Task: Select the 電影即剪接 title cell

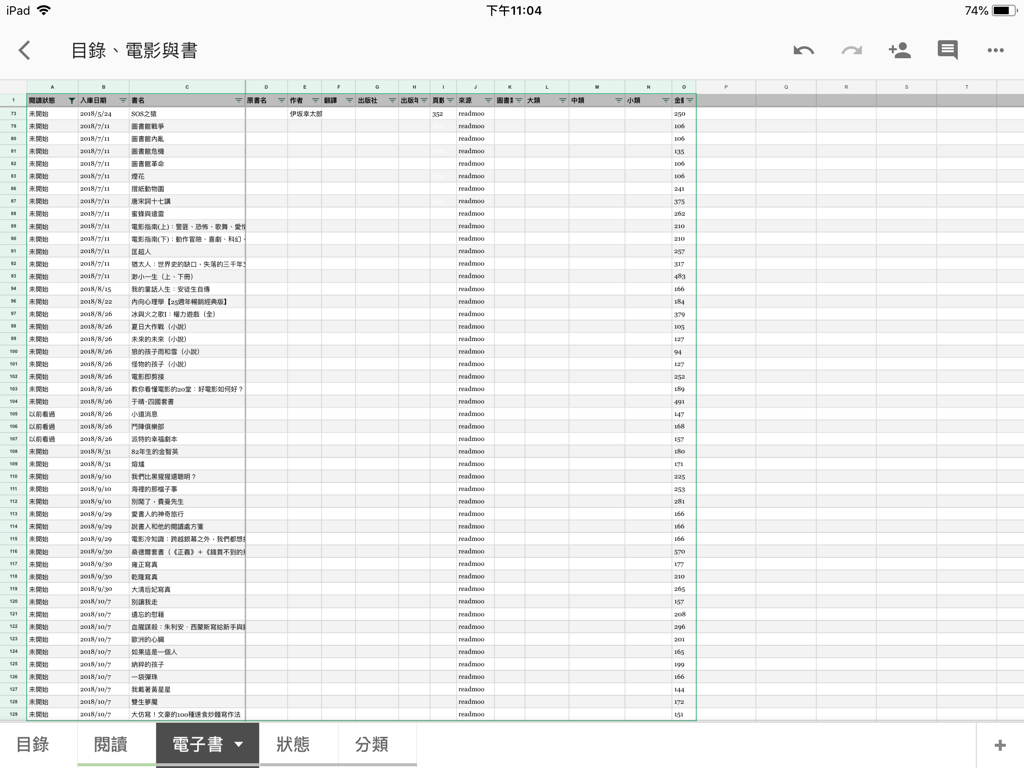Action: tap(187, 377)
